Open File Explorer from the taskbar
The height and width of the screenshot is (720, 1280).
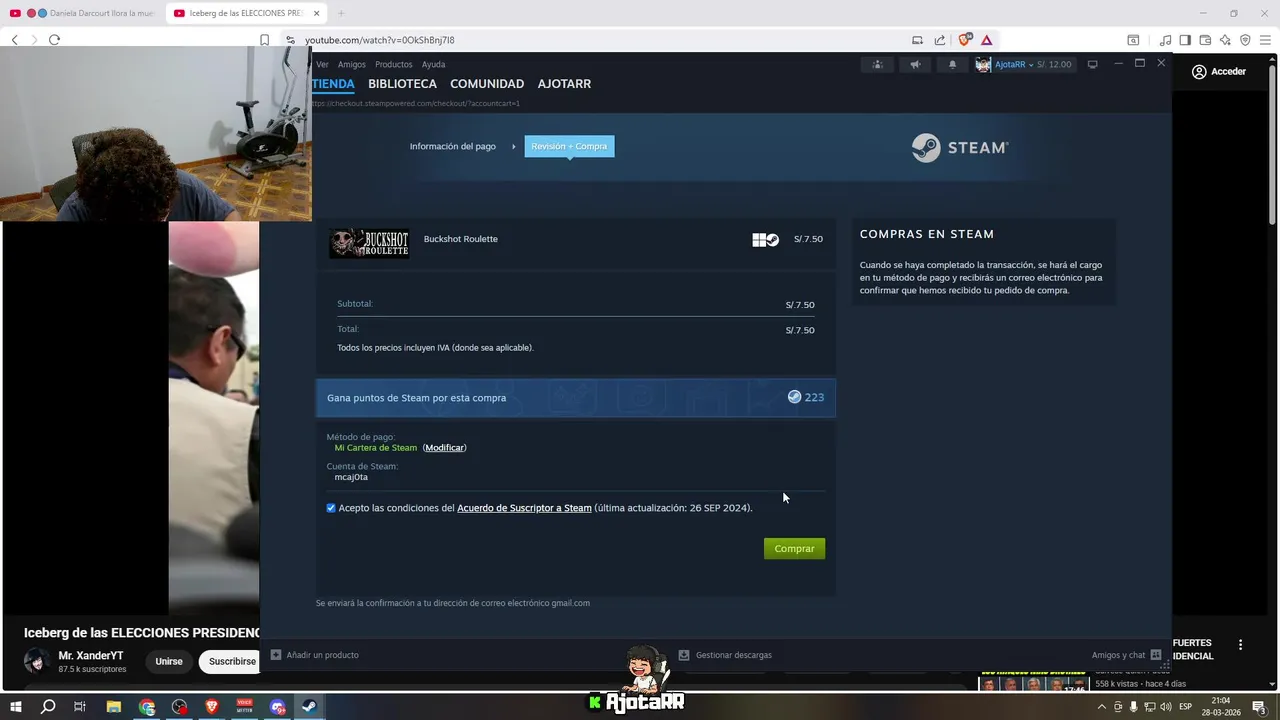(114, 707)
